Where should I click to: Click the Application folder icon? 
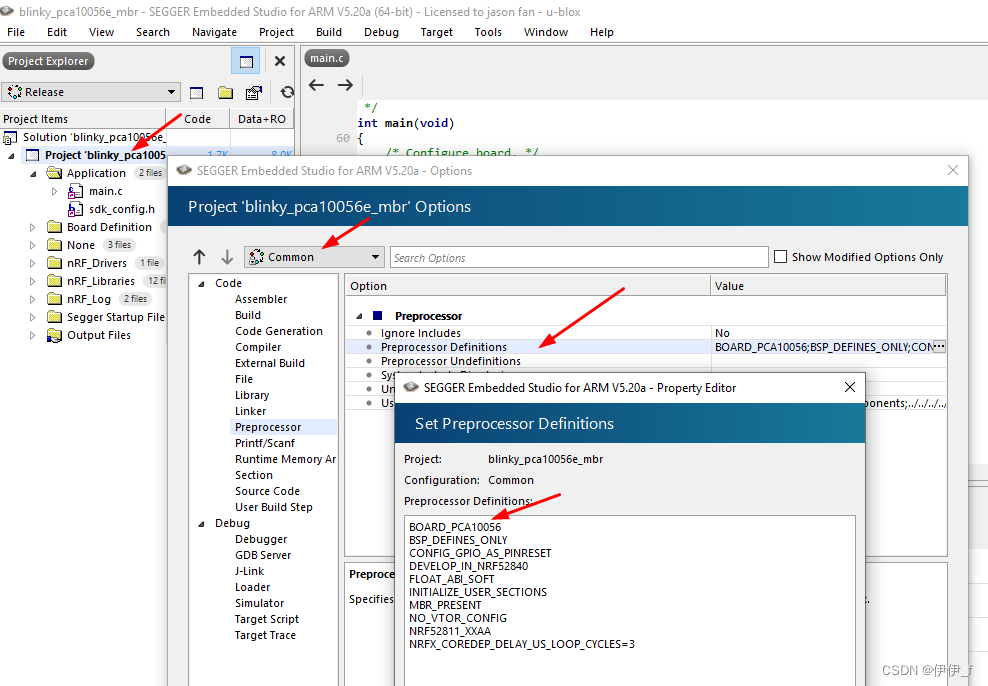54,173
